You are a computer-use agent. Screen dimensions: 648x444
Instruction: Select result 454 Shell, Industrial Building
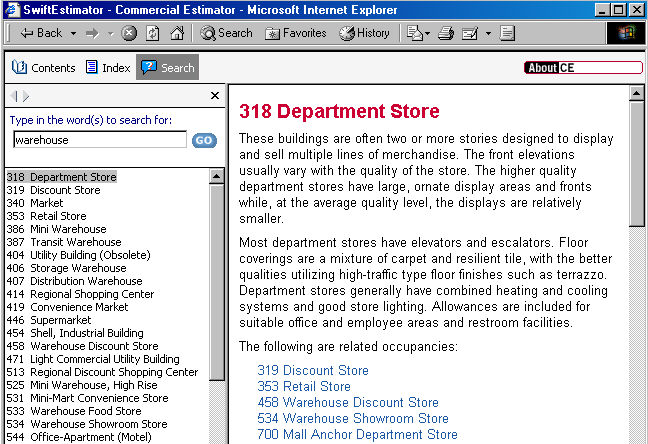[x=75, y=333]
